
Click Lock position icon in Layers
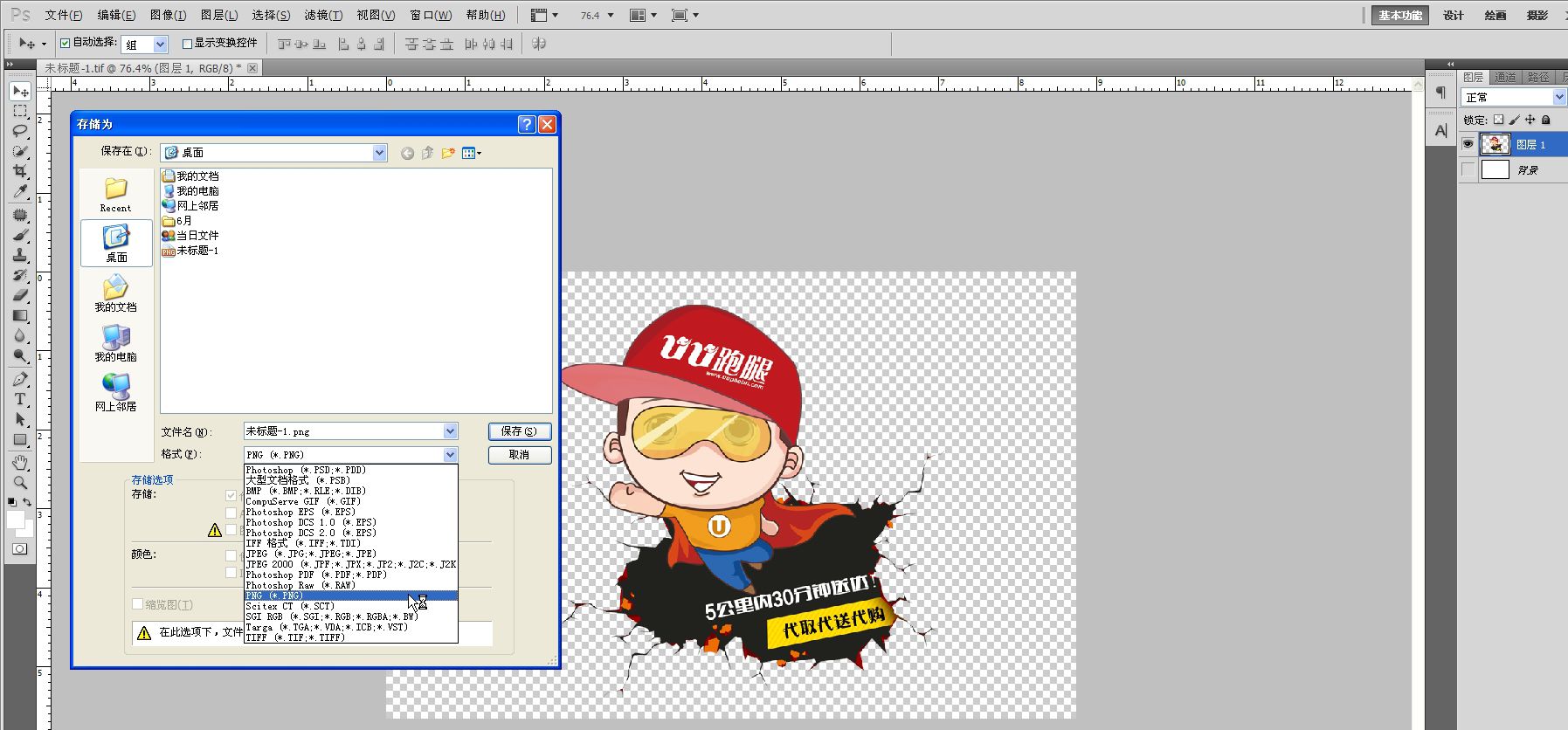click(1530, 120)
